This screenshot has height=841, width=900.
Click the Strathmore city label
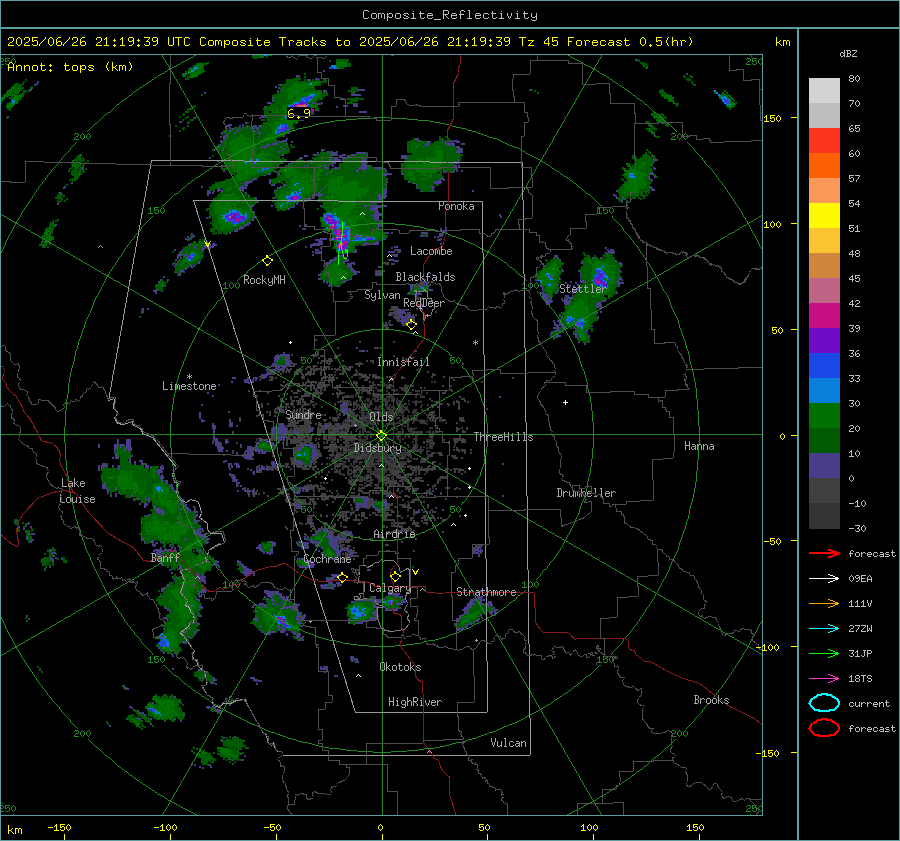point(486,592)
